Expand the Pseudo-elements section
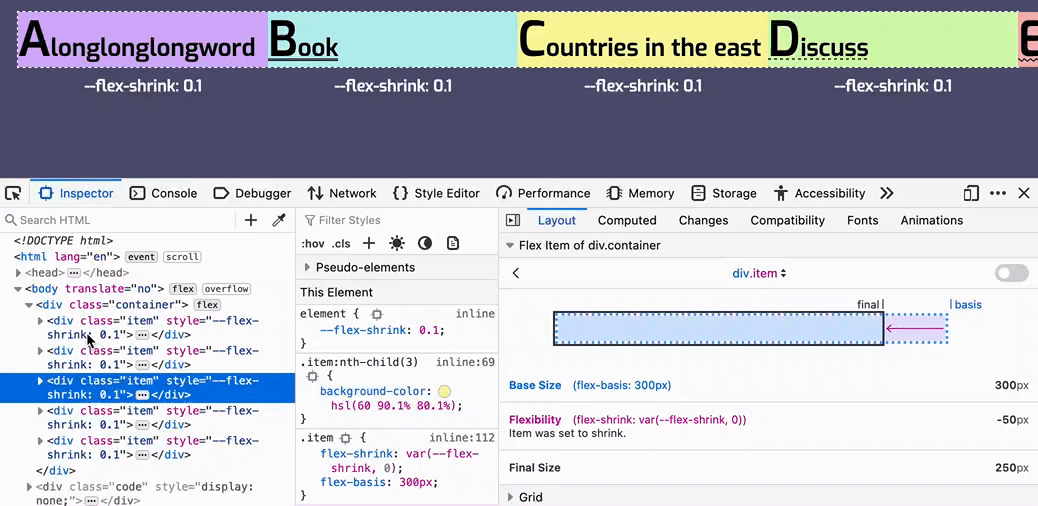The image size is (1038, 506). [x=307, y=267]
